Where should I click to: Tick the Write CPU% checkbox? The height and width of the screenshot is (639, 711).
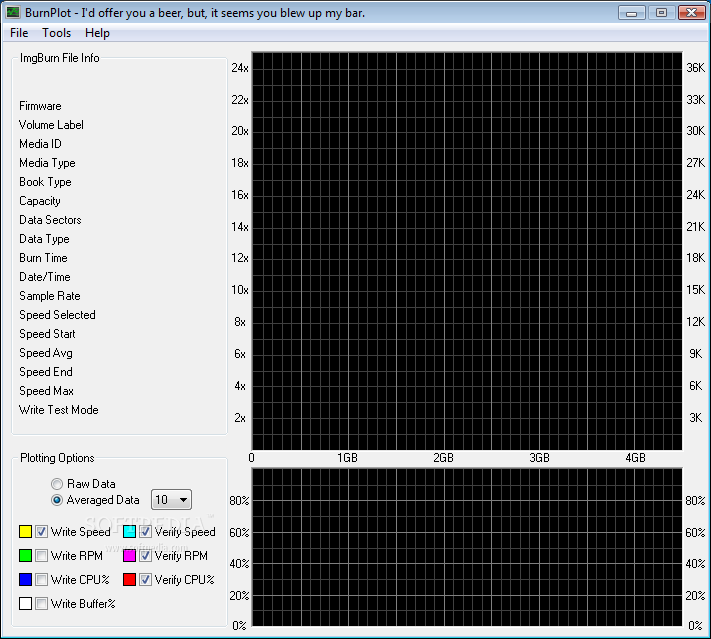41,580
